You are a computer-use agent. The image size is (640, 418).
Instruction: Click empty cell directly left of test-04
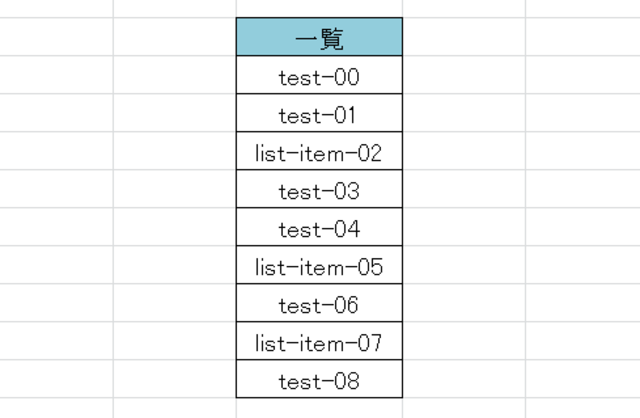click(x=175, y=228)
